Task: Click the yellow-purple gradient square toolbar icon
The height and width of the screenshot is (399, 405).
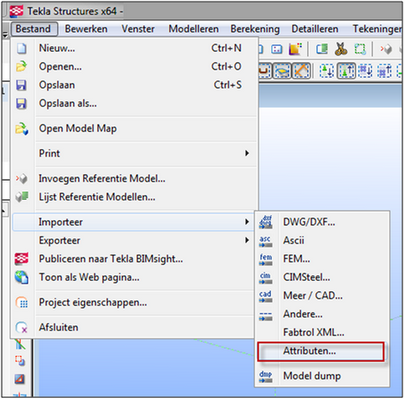Action: click(295, 49)
